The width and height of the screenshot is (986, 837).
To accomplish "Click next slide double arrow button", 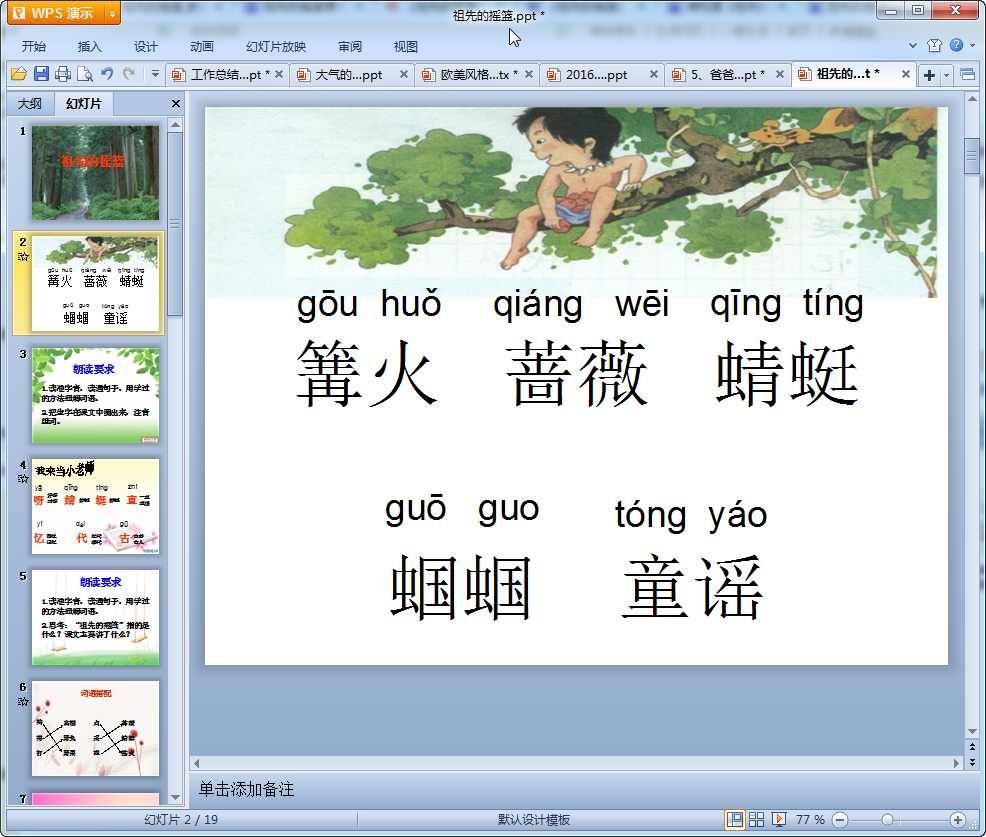I will coord(972,762).
